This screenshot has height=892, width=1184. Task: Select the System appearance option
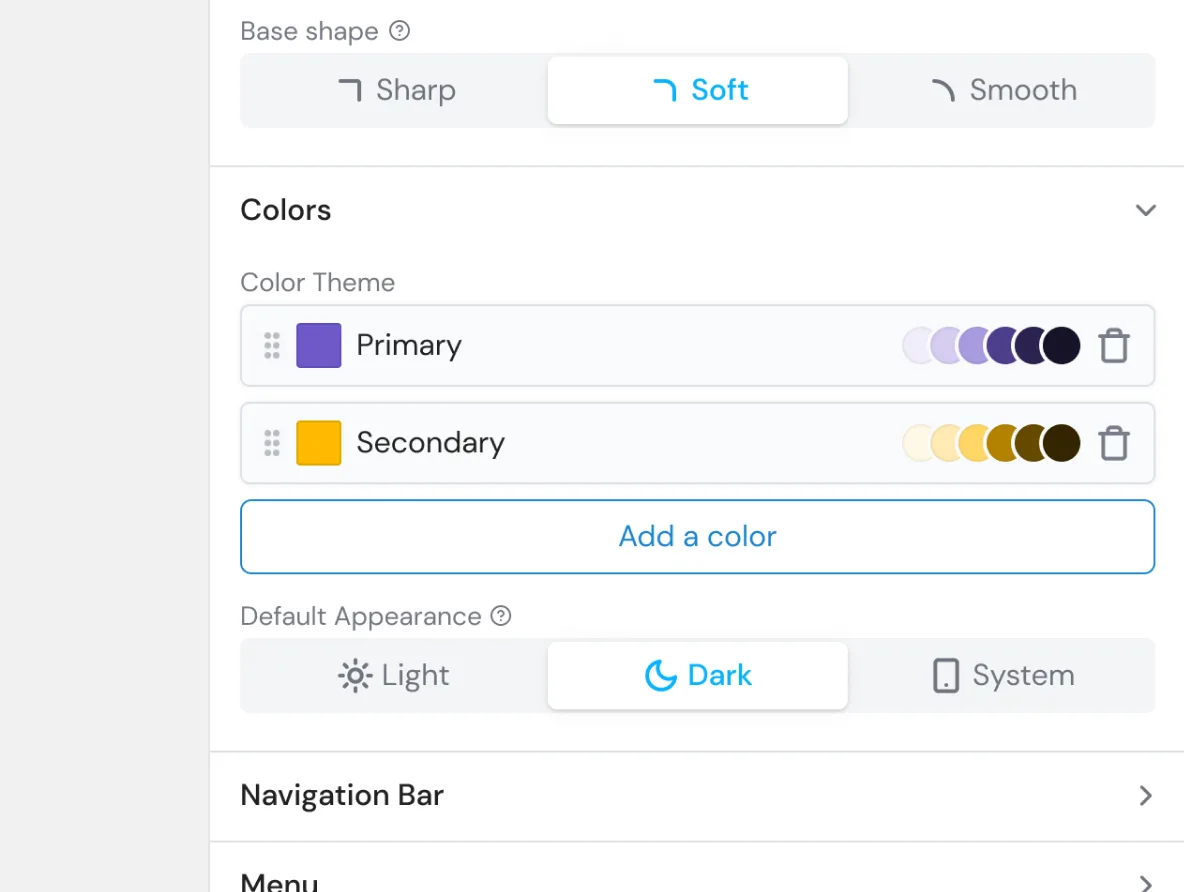coord(1002,675)
